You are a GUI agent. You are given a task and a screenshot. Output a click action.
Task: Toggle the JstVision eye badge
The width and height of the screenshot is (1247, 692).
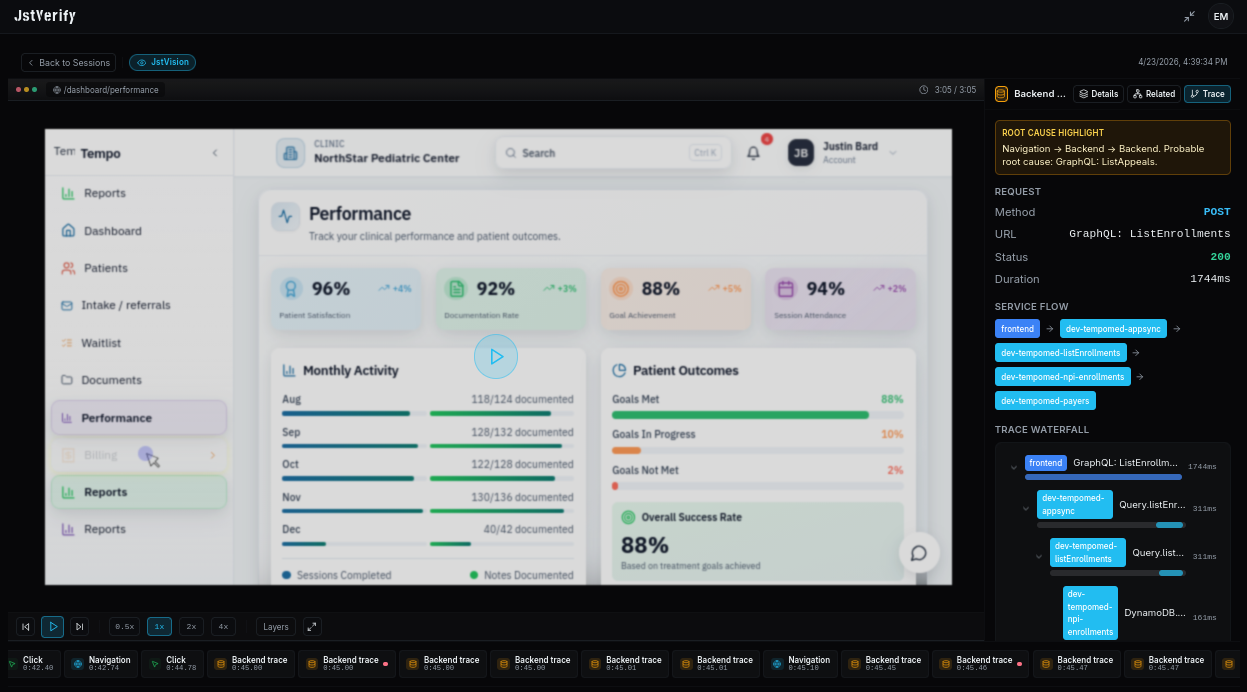pyautogui.click(x=162, y=62)
